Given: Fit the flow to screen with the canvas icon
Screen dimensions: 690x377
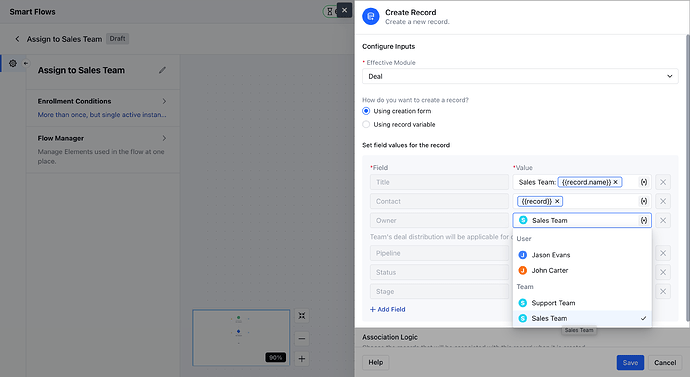Looking at the screenshot, I should 301,316.
